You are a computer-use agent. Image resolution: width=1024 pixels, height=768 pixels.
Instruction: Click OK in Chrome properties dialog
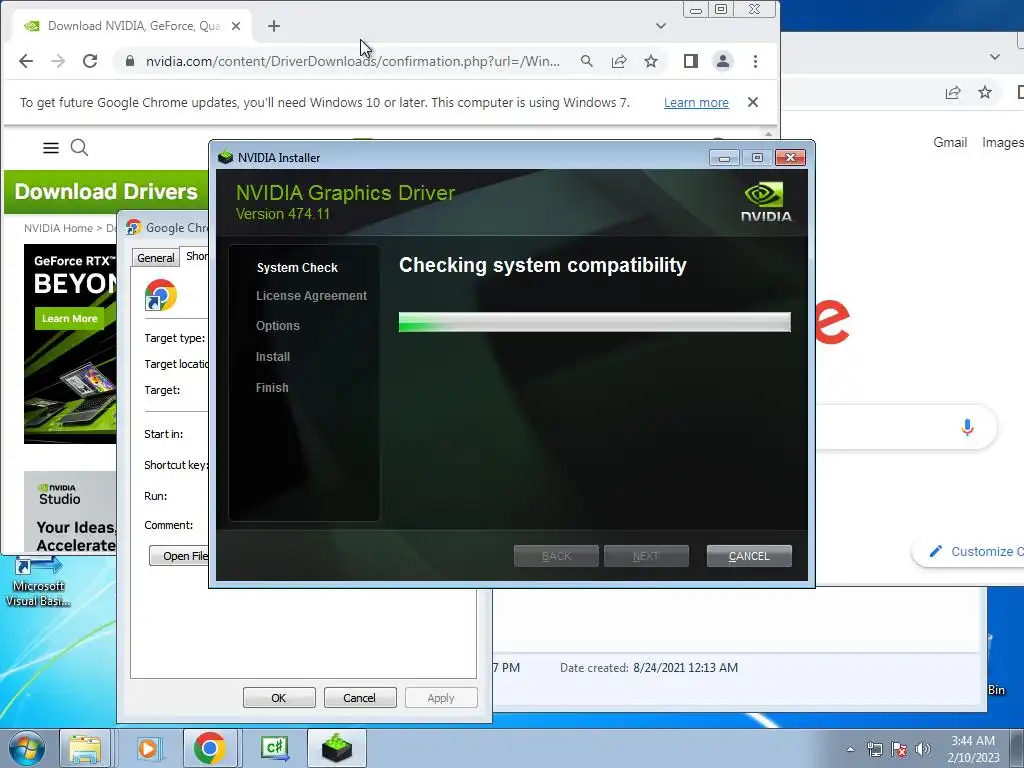click(279, 697)
